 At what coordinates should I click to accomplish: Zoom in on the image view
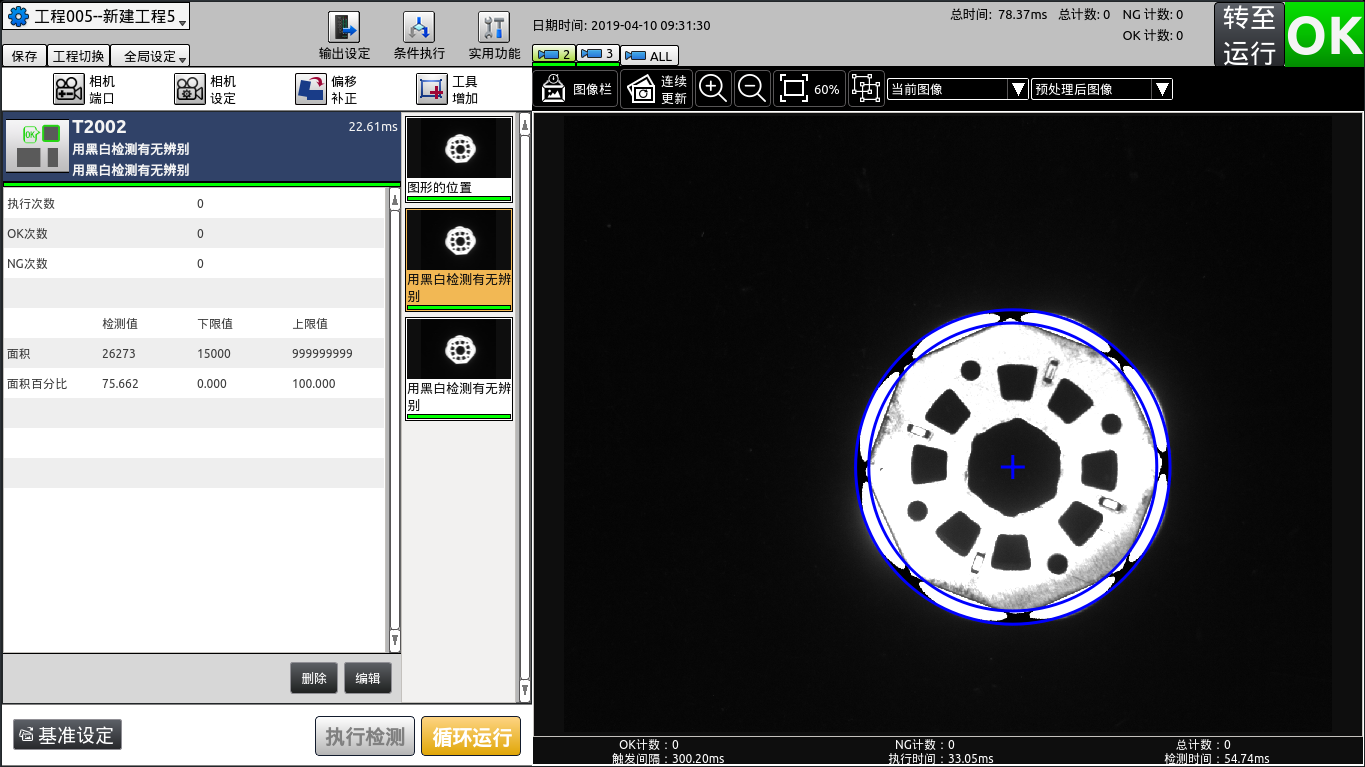pos(713,88)
